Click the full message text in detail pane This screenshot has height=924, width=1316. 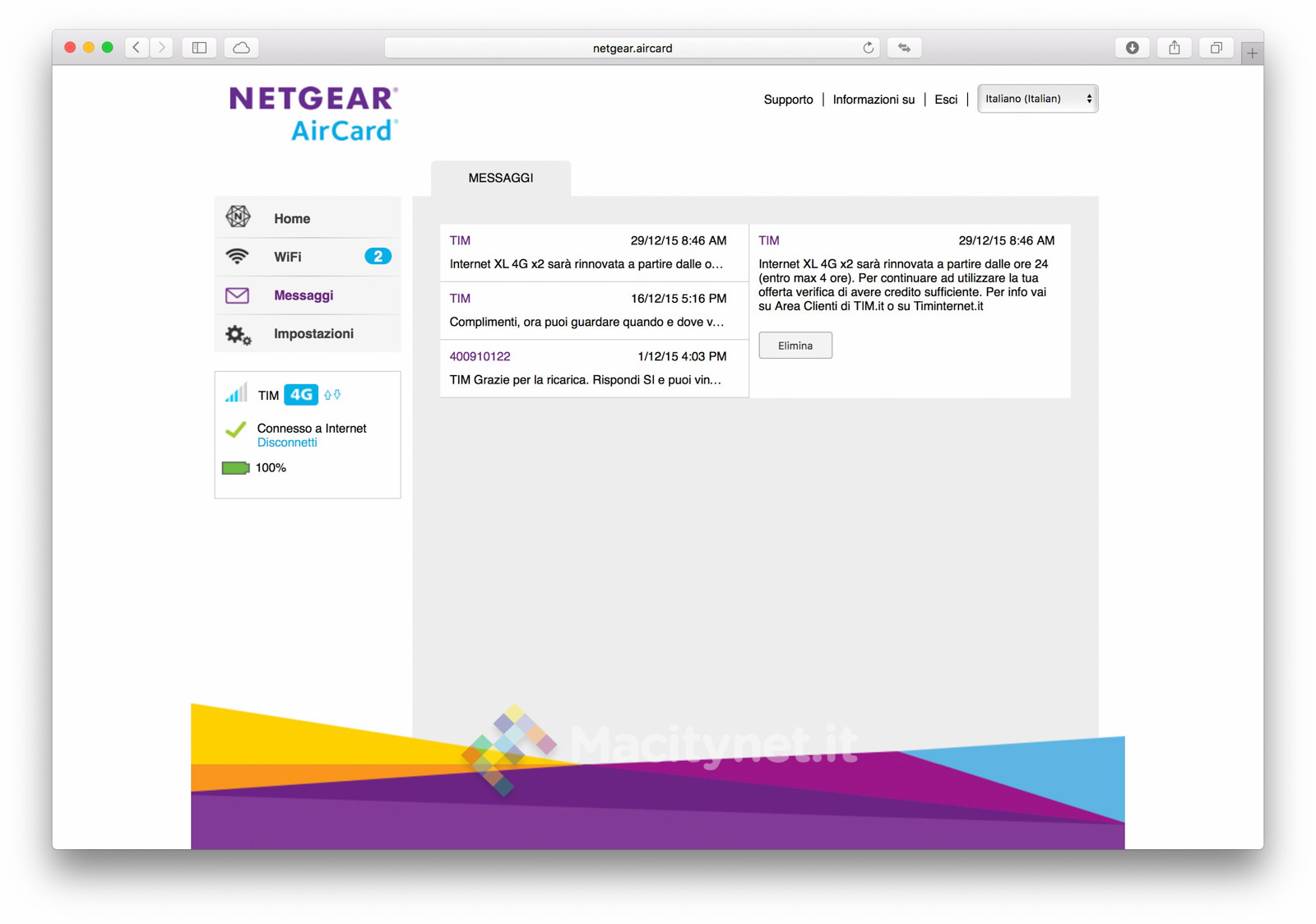[x=905, y=286]
